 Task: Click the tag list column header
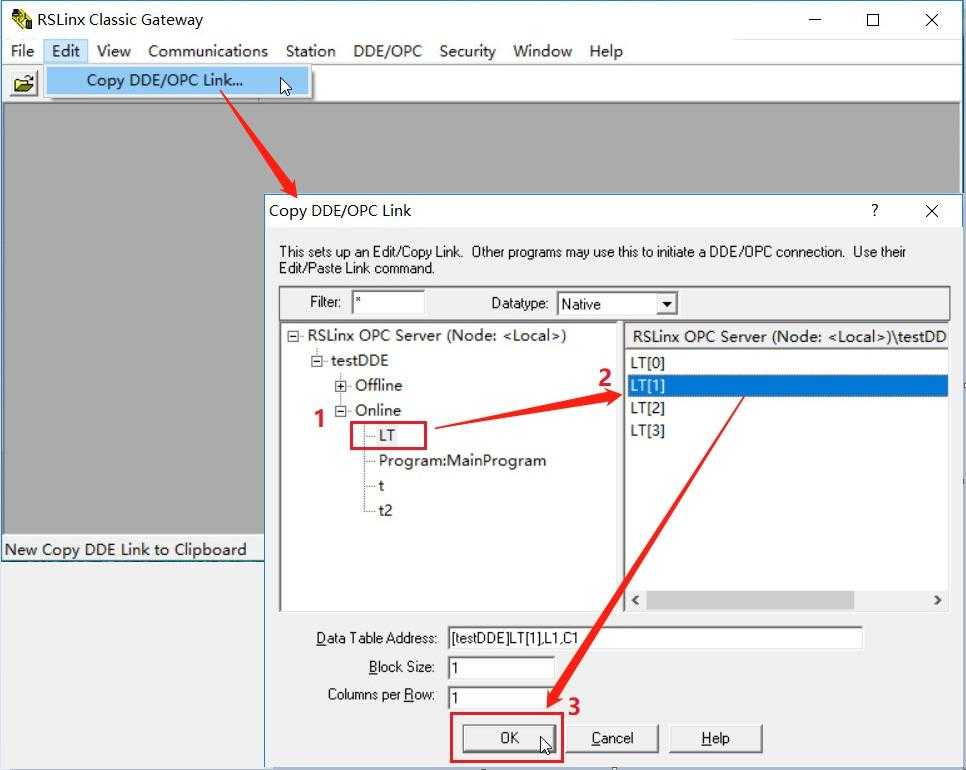pos(787,336)
